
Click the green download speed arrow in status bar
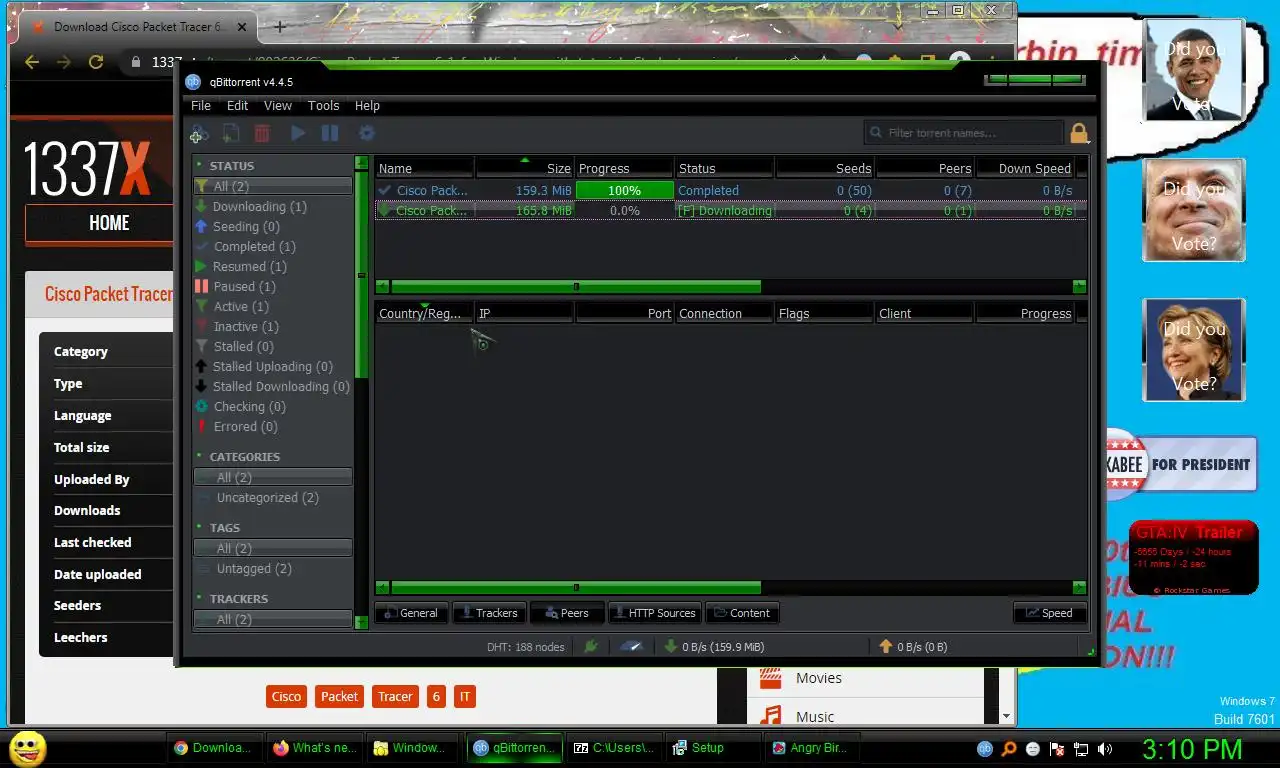click(x=671, y=647)
